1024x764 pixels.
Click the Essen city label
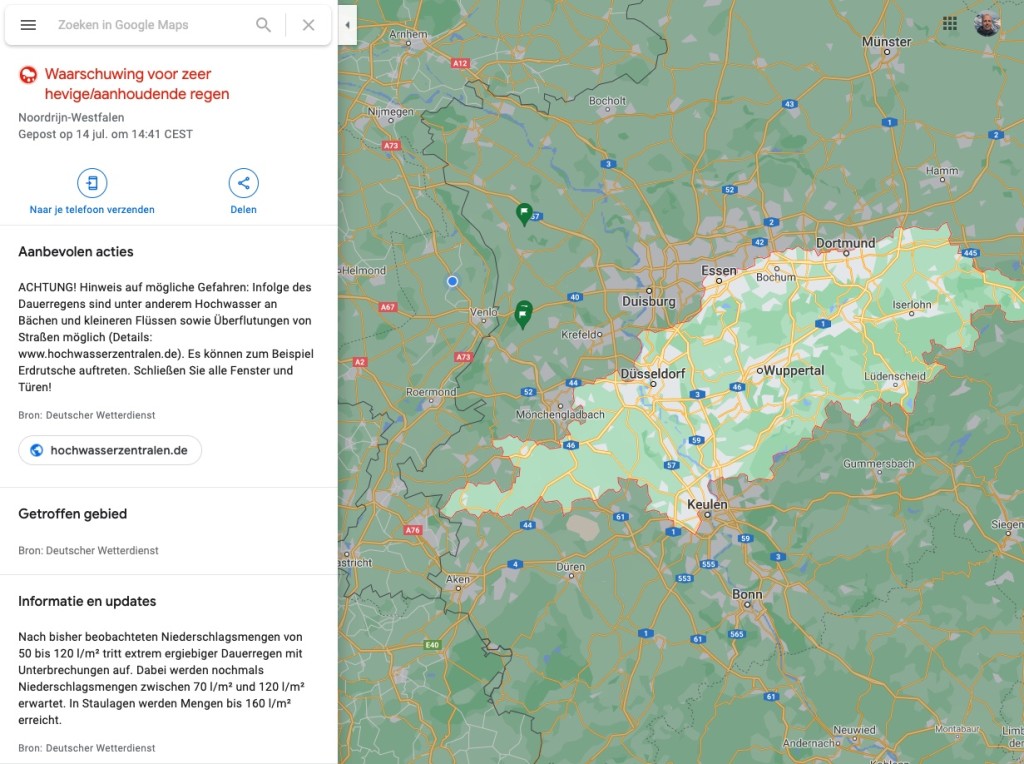pyautogui.click(x=718, y=270)
